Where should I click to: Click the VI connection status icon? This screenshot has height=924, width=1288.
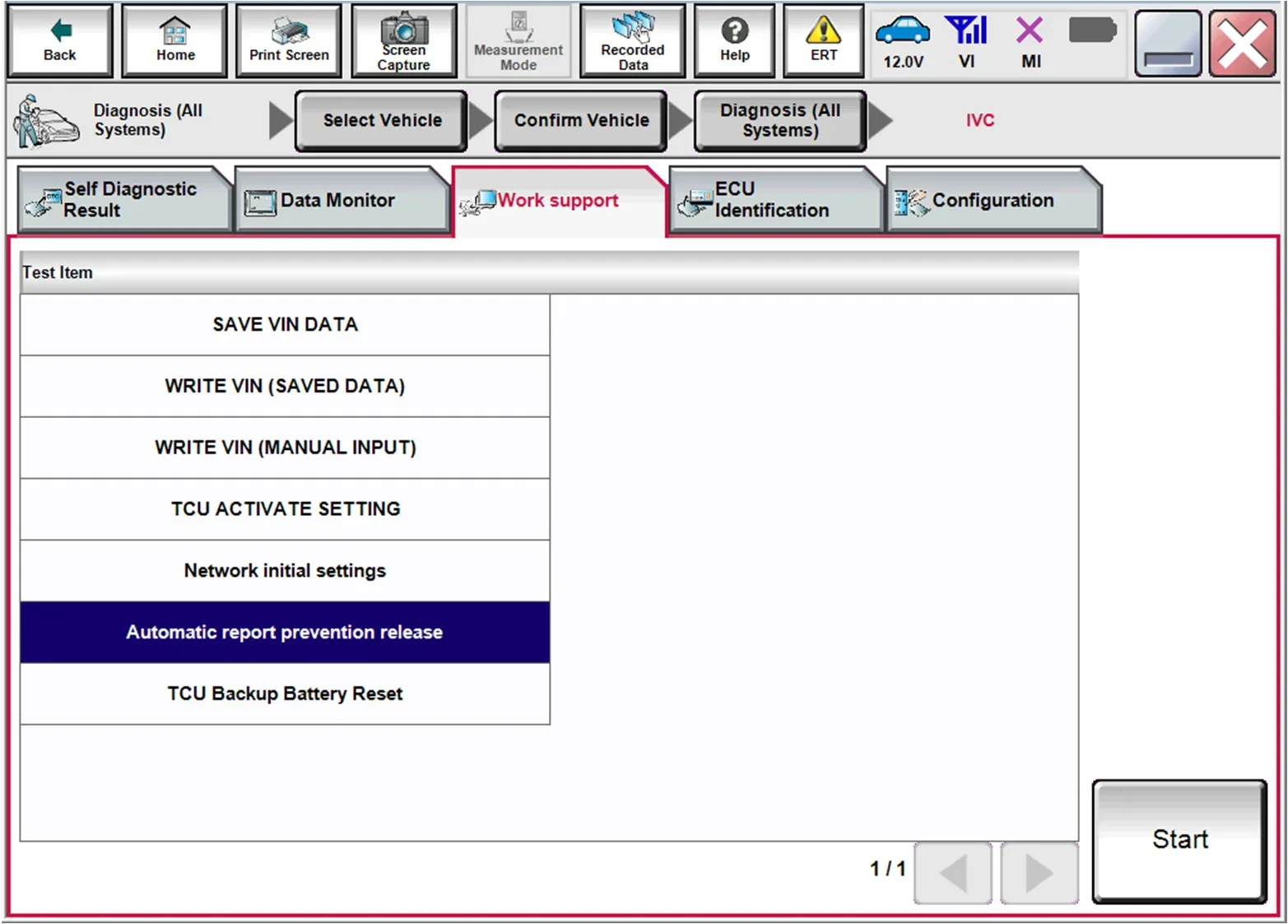966,41
